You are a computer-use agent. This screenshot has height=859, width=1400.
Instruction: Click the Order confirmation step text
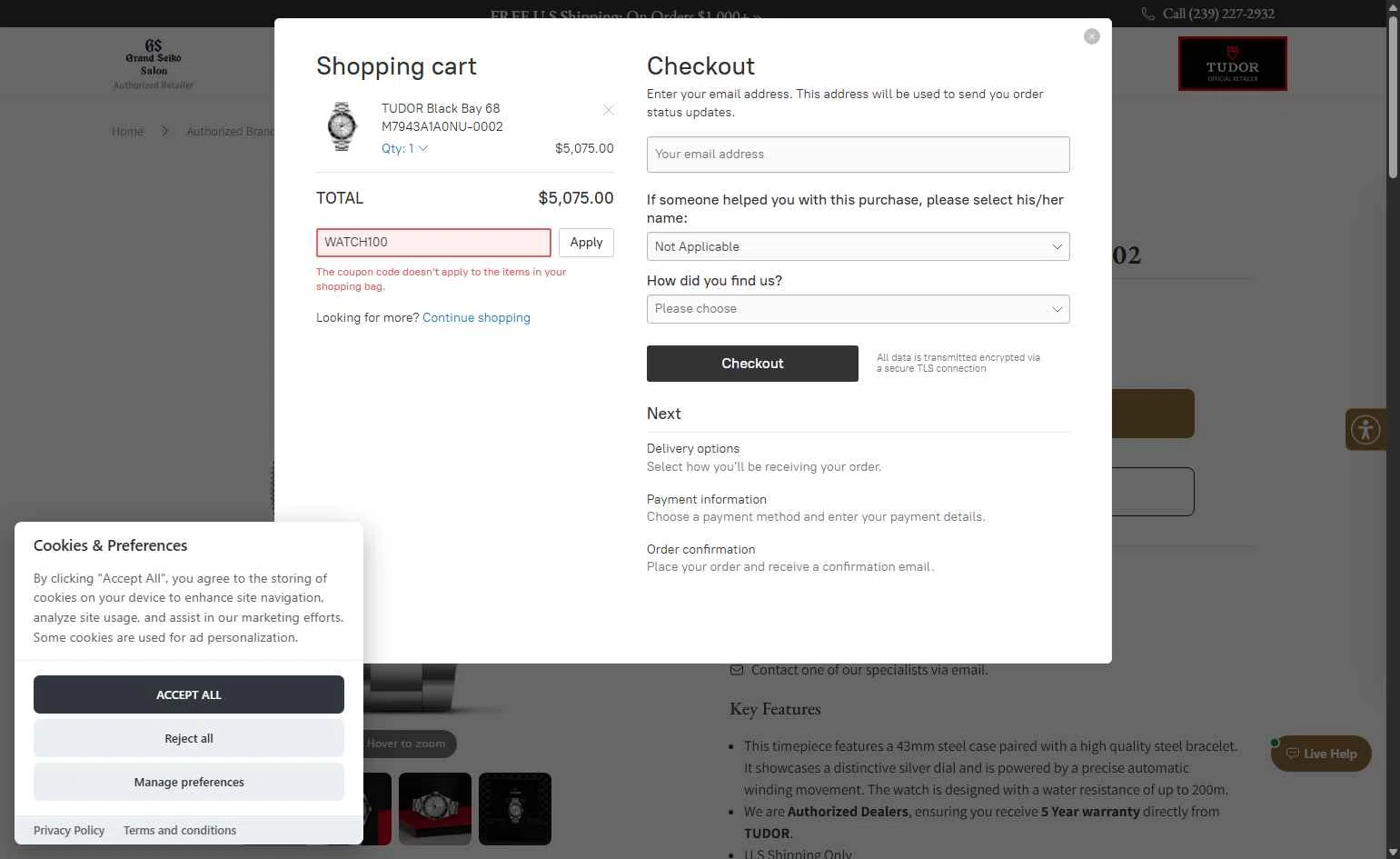pos(701,549)
